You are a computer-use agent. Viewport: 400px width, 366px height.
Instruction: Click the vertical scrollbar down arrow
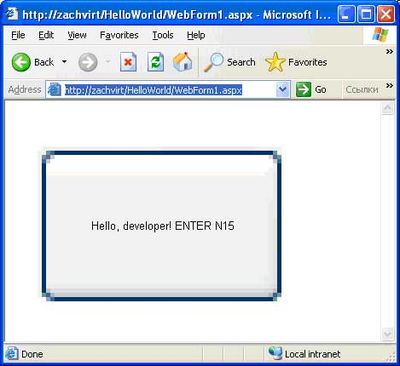387,334
